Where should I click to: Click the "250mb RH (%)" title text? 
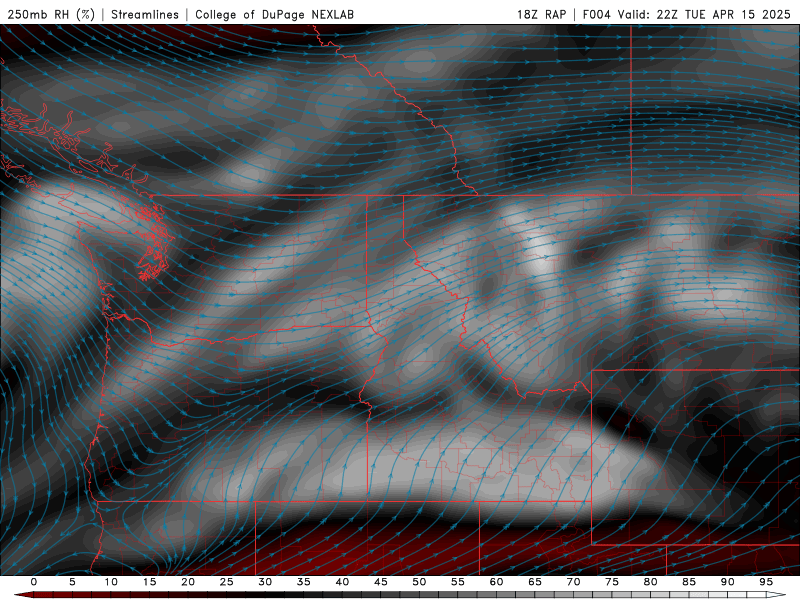pyautogui.click(x=51, y=14)
